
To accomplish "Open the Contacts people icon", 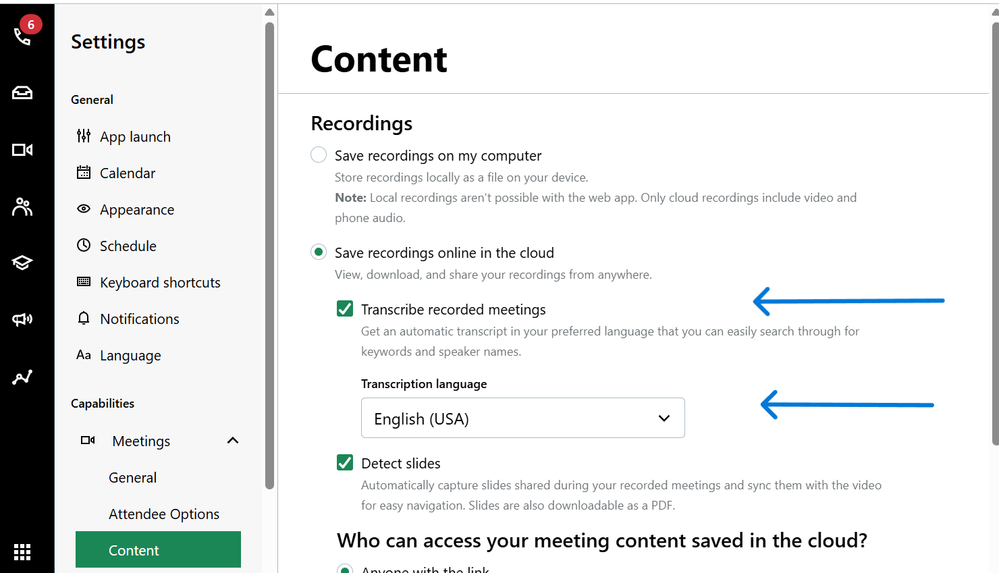I will coord(22,207).
